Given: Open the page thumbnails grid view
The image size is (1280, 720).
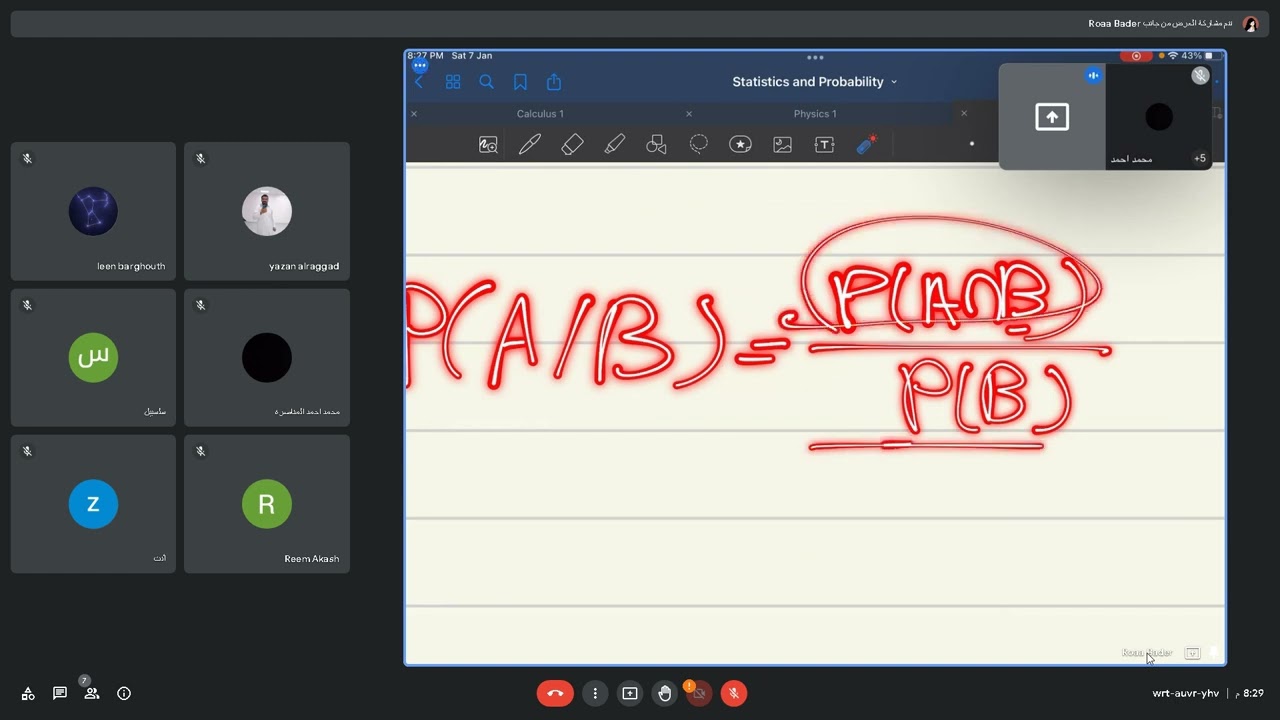Looking at the screenshot, I should click(x=453, y=82).
